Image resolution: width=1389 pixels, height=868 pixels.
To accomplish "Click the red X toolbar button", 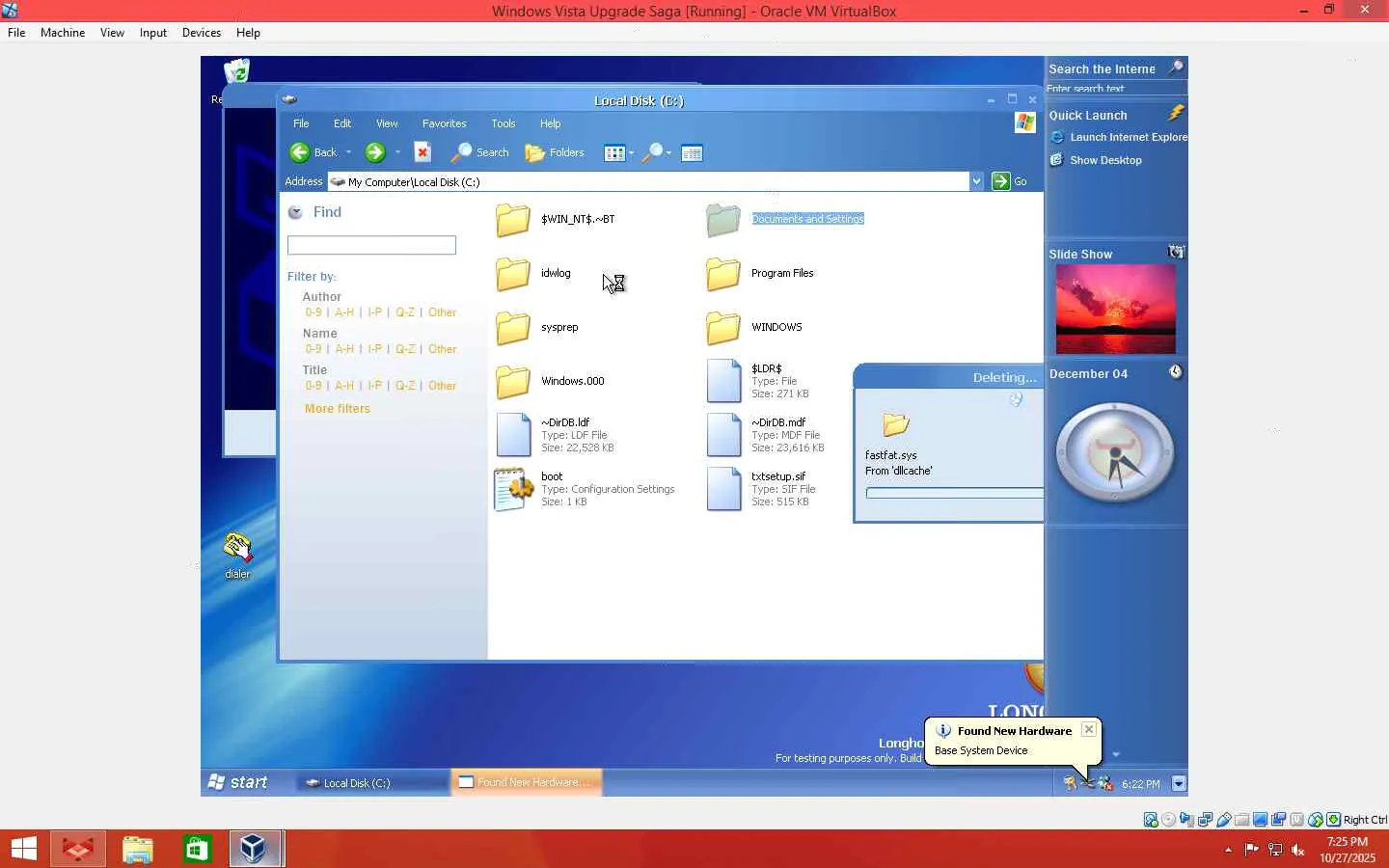I will [x=422, y=152].
